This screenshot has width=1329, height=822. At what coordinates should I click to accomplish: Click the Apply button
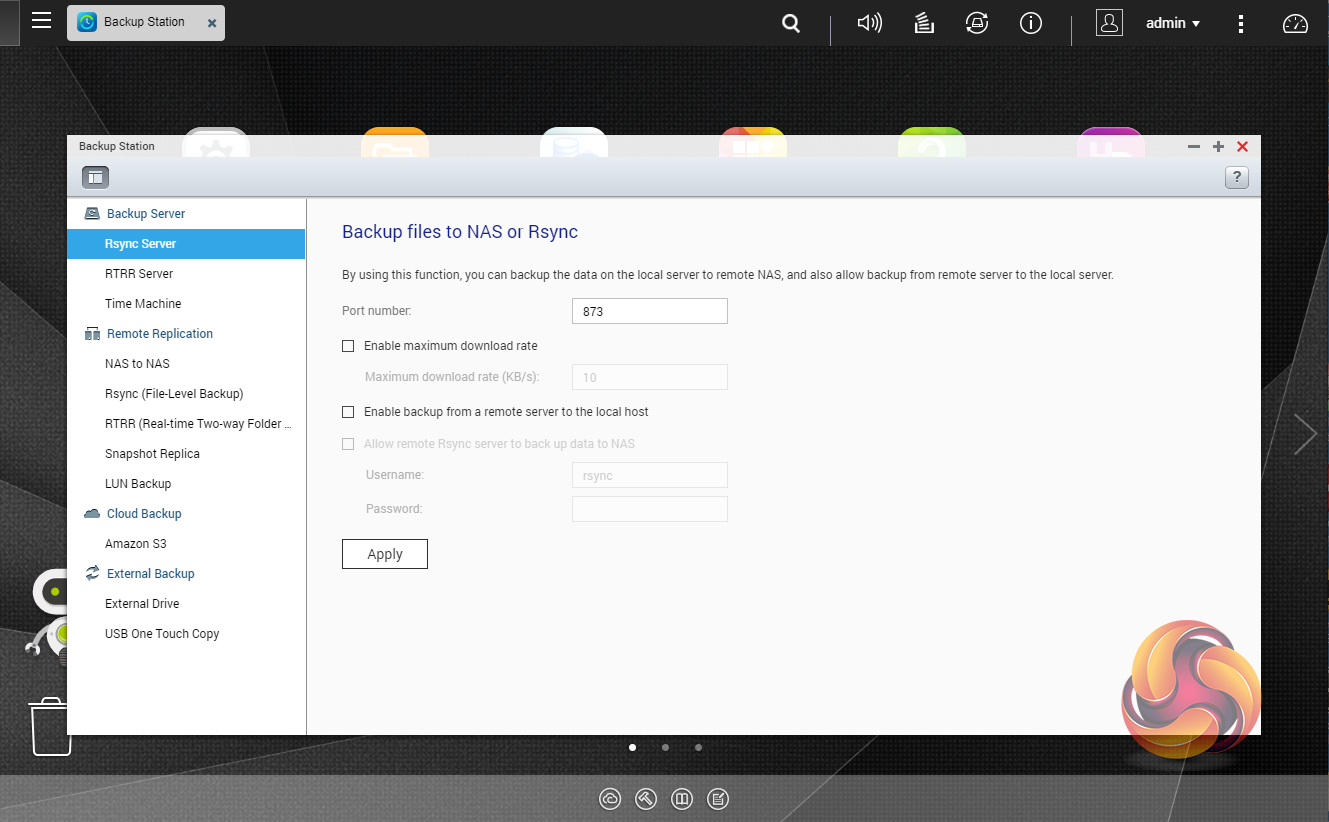pyautogui.click(x=385, y=554)
